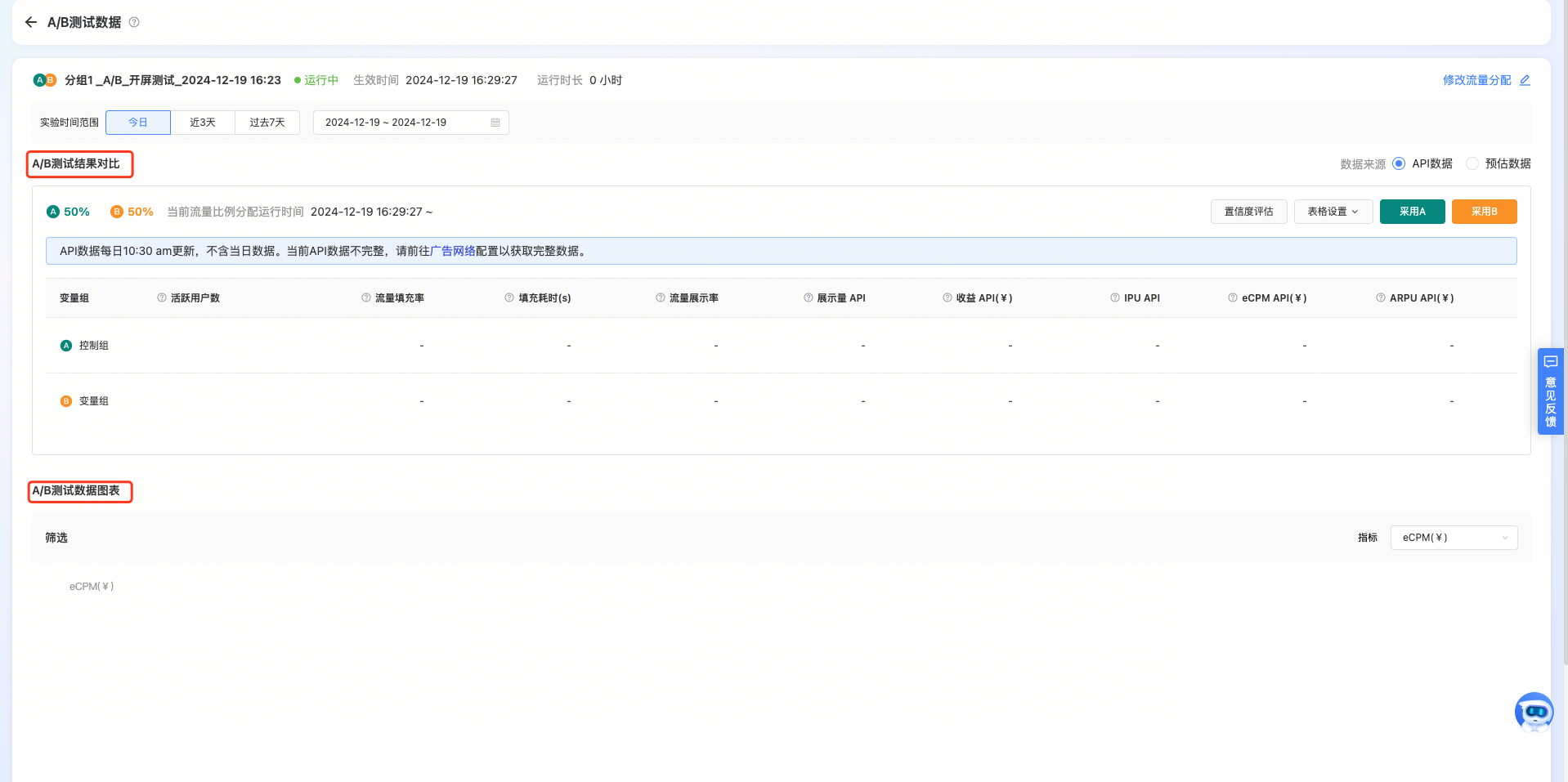Switch time range to 今日

[138, 123]
